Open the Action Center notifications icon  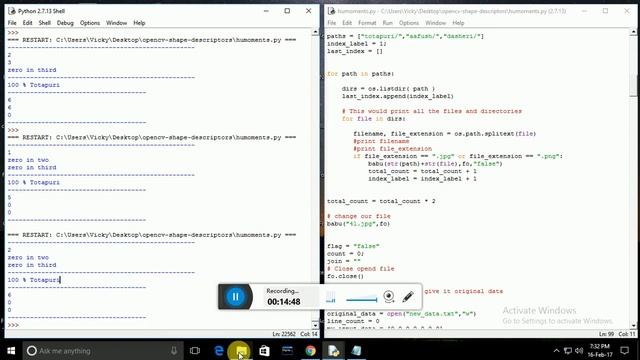(624, 351)
